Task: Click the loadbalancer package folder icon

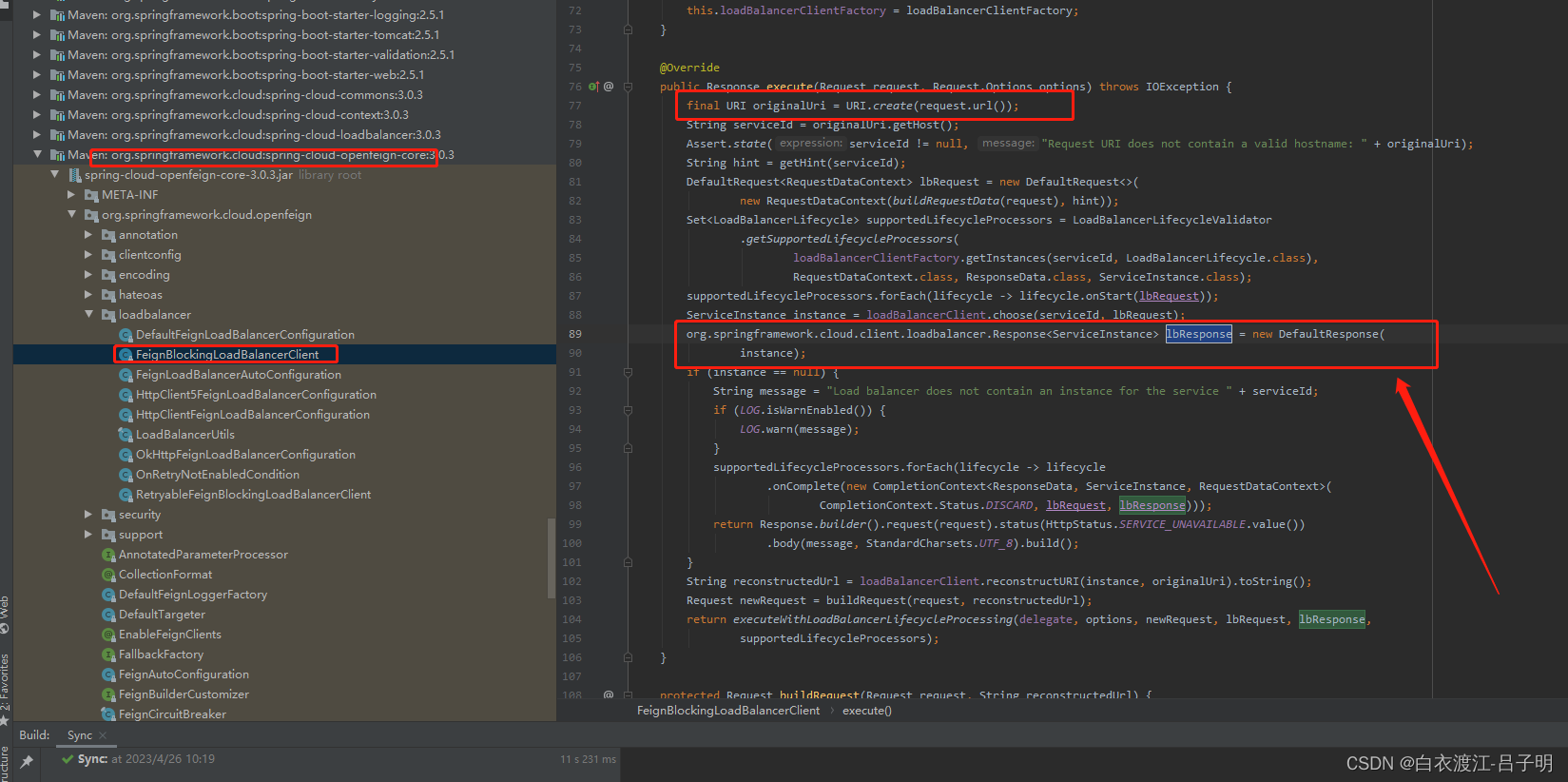Action: 108,315
